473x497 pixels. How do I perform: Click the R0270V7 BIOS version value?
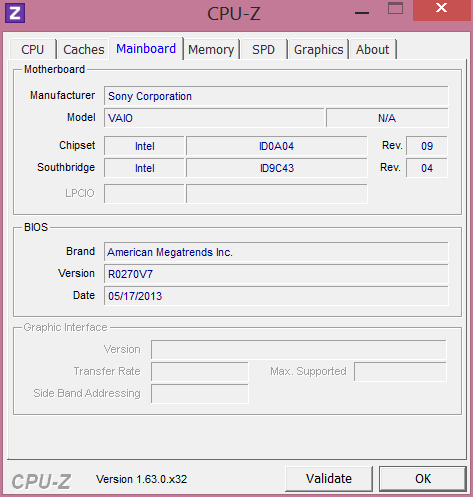pyautogui.click(x=276, y=274)
